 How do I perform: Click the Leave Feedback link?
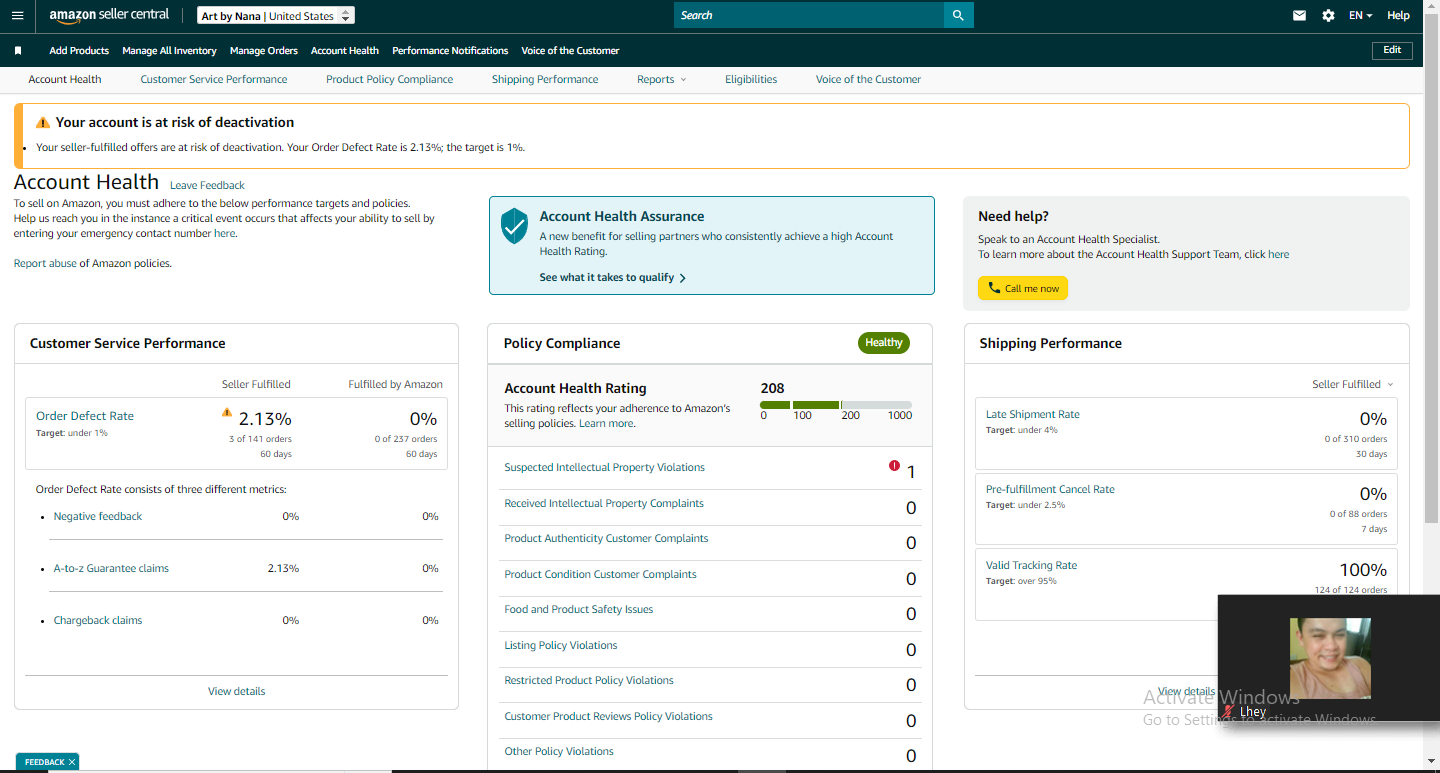click(x=207, y=185)
